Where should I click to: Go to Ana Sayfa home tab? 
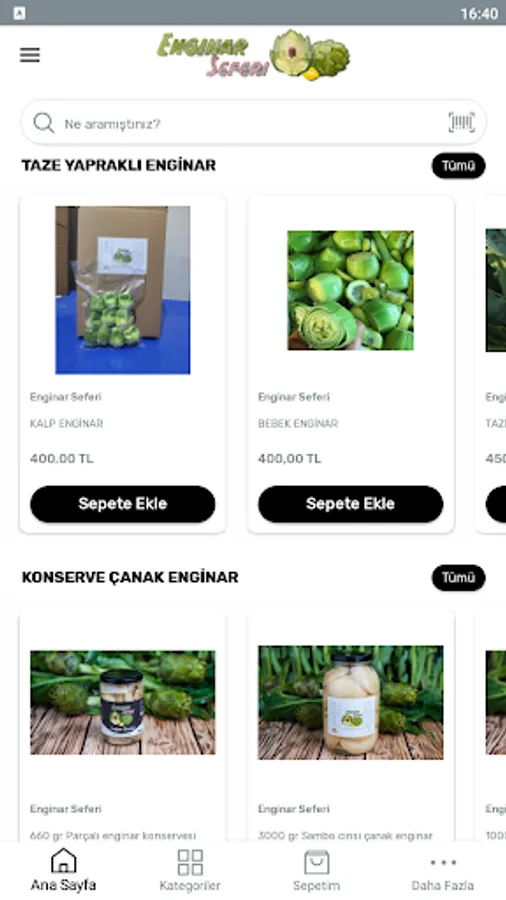(63, 870)
